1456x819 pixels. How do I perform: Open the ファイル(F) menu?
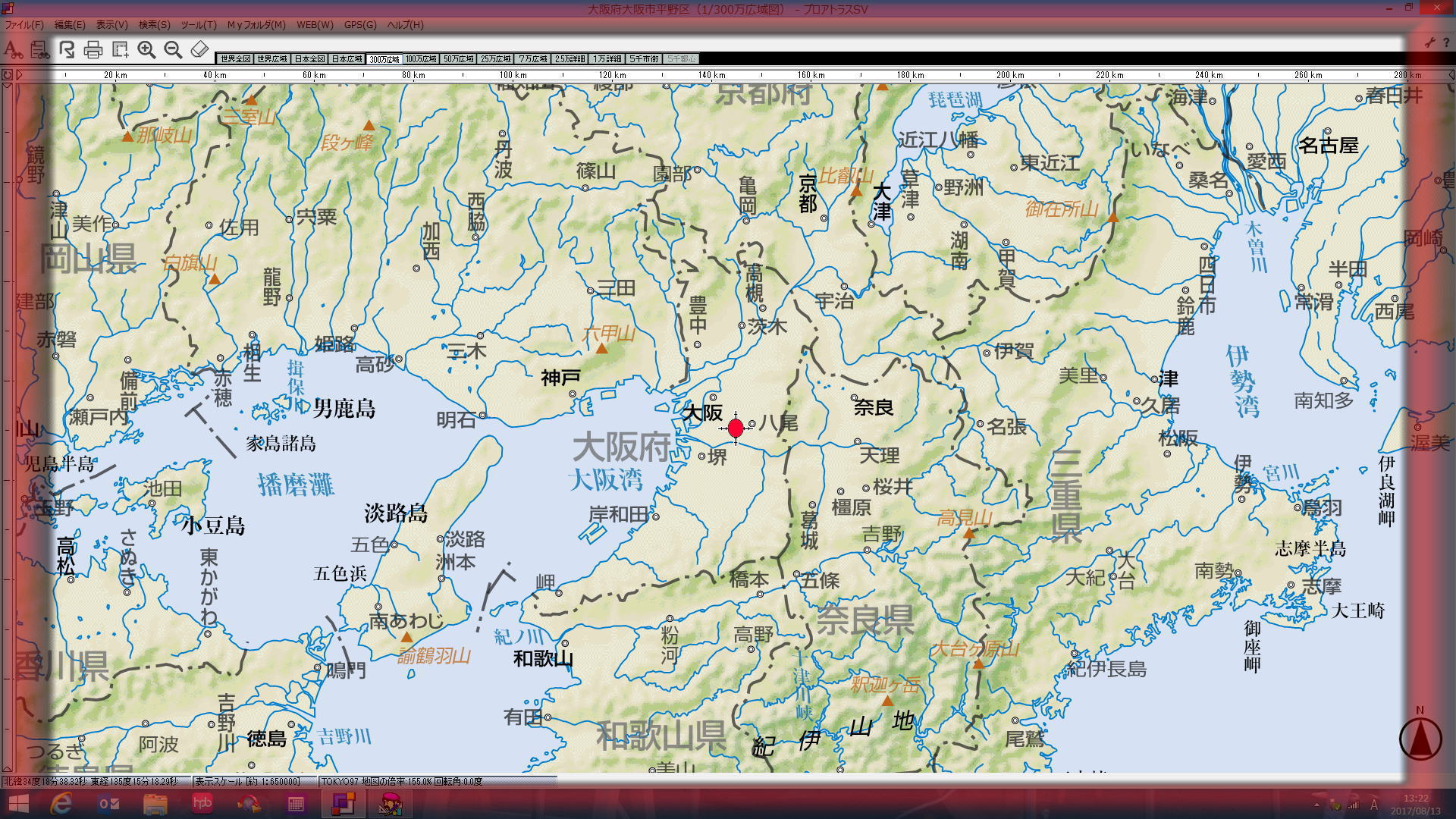point(24,25)
